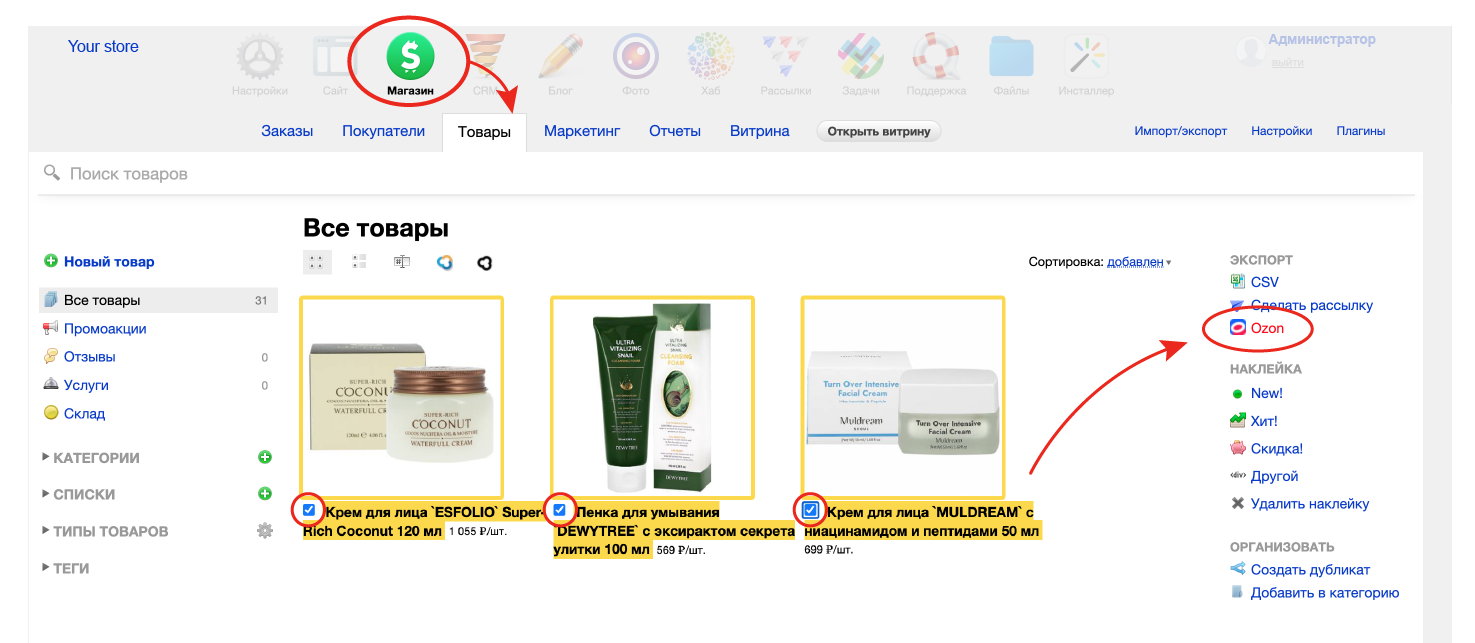Uncheck the ESFOLIO Coconut cream checkbox

pyautogui.click(x=308, y=510)
